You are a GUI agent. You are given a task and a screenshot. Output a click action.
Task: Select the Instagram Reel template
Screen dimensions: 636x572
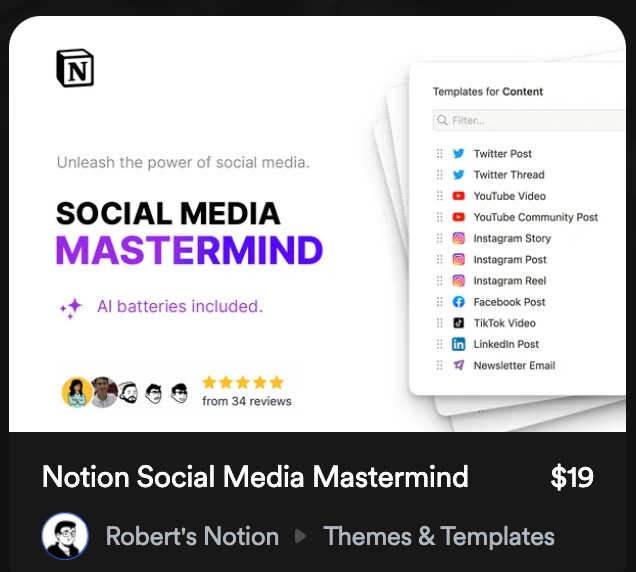pyautogui.click(x=509, y=281)
